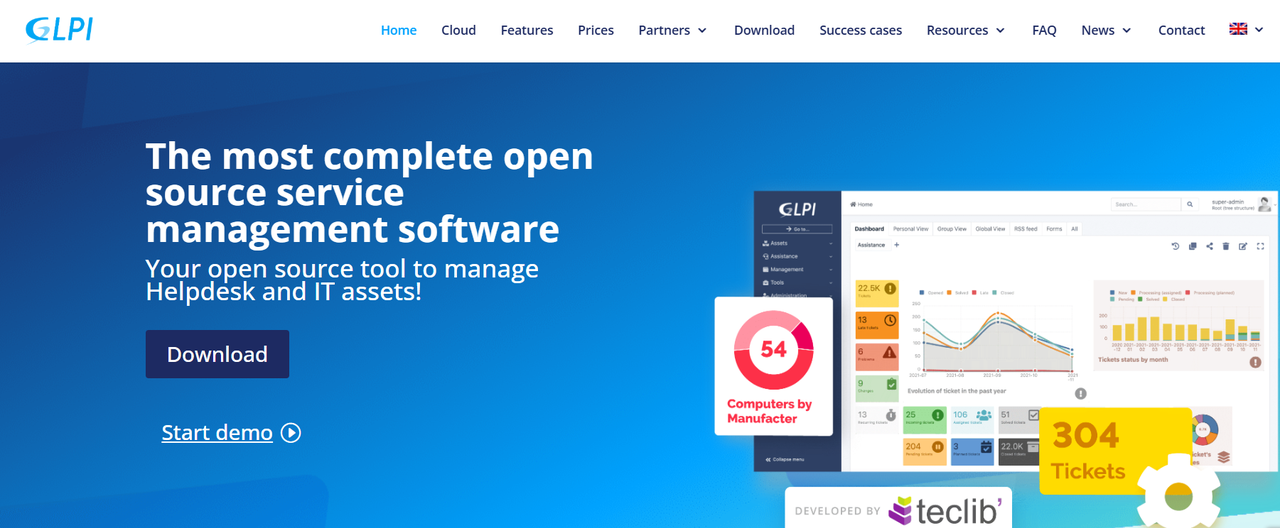Click the 13 Recurring tickets tile
1280x528 pixels.
click(x=877, y=420)
